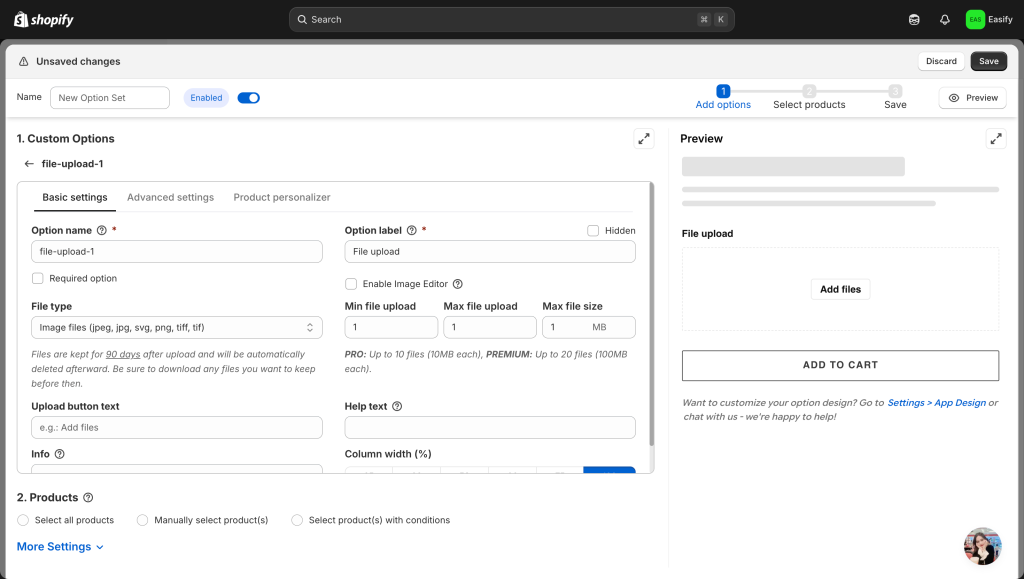
Task: Tick the Hidden checkbox
Action: point(594,230)
